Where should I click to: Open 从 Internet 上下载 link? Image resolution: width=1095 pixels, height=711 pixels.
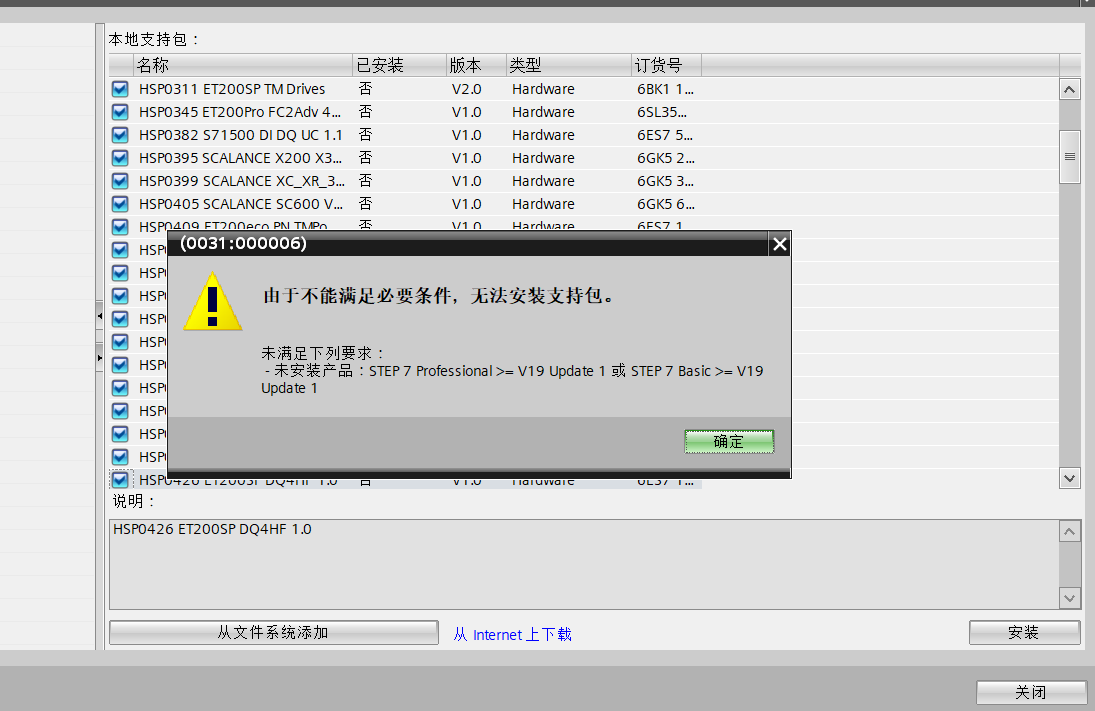(x=513, y=634)
